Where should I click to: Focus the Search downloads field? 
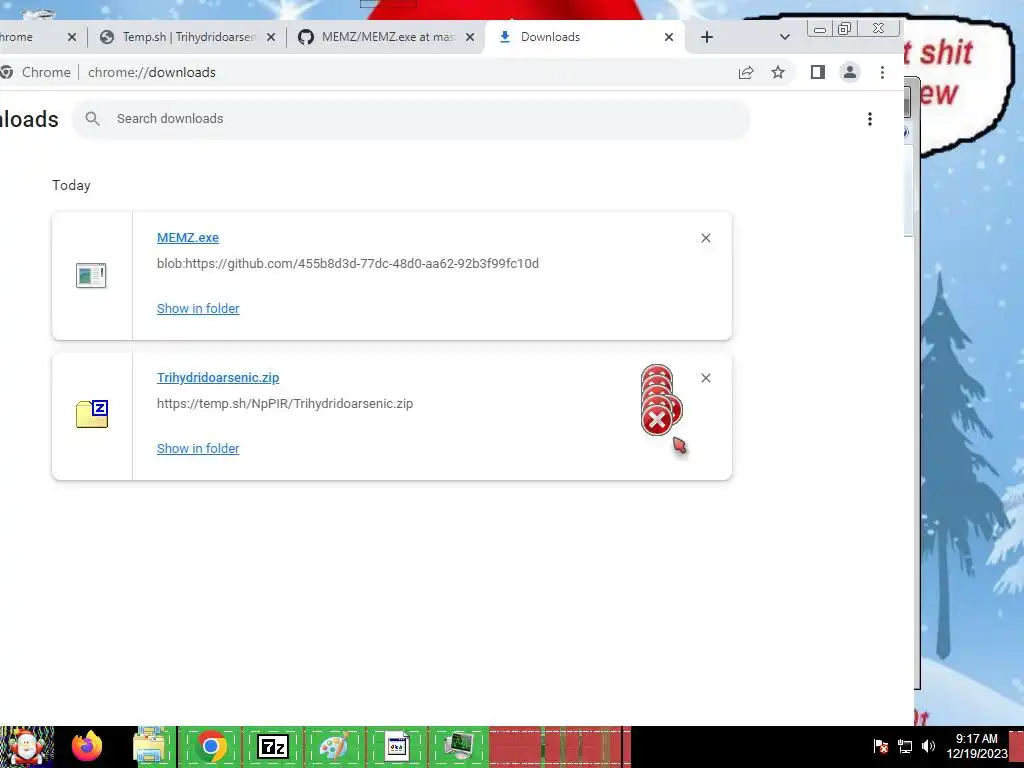pos(411,119)
